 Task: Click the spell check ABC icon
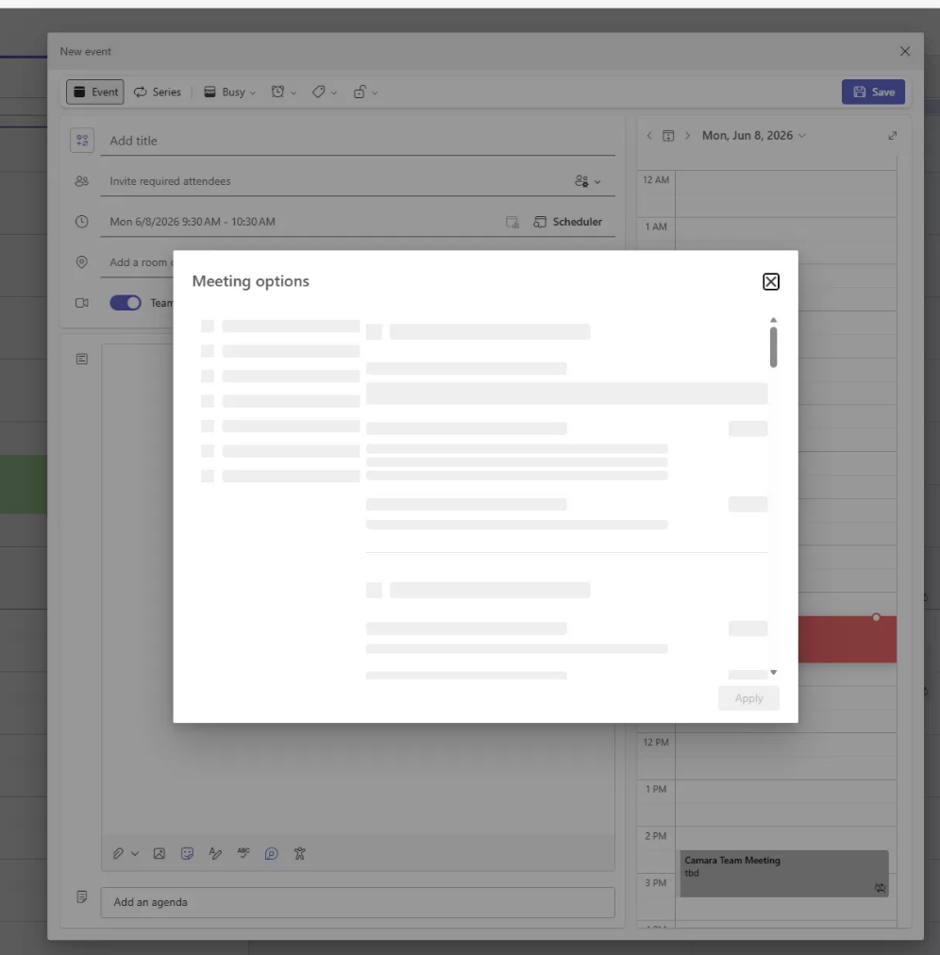pos(243,853)
